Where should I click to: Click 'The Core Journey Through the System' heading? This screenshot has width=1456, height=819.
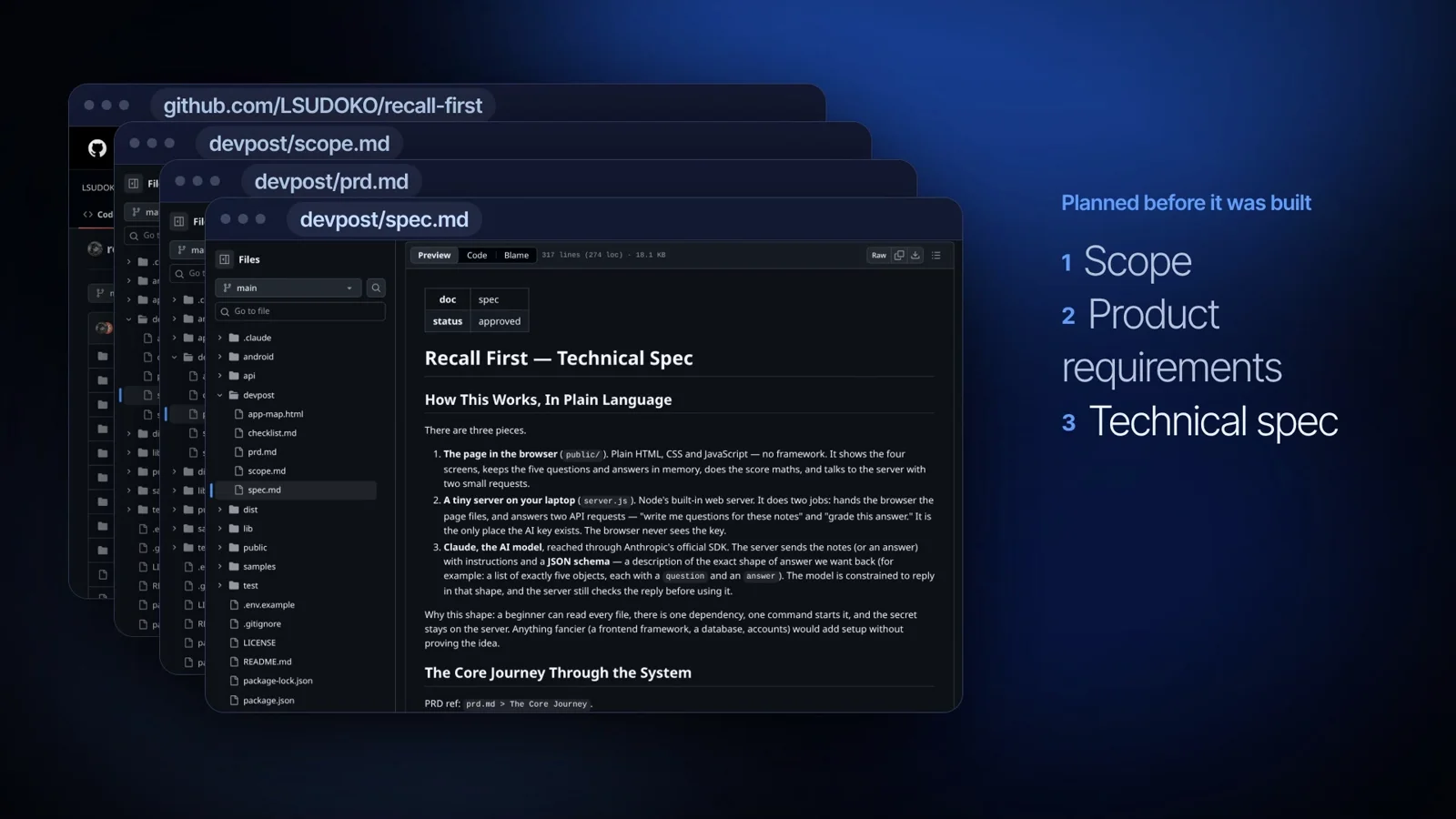[x=558, y=672]
